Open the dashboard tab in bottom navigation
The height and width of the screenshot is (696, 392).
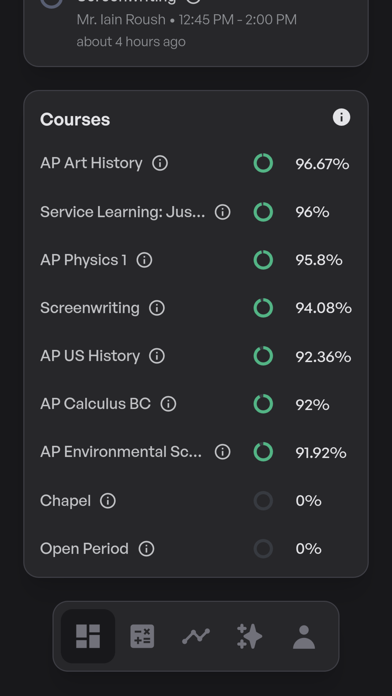pyautogui.click(x=88, y=636)
